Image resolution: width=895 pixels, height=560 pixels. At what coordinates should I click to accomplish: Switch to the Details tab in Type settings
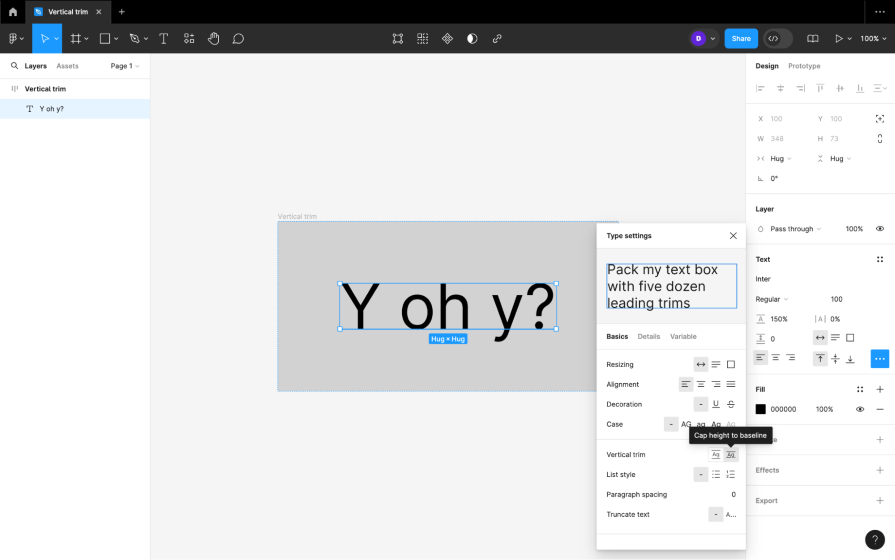click(649, 336)
